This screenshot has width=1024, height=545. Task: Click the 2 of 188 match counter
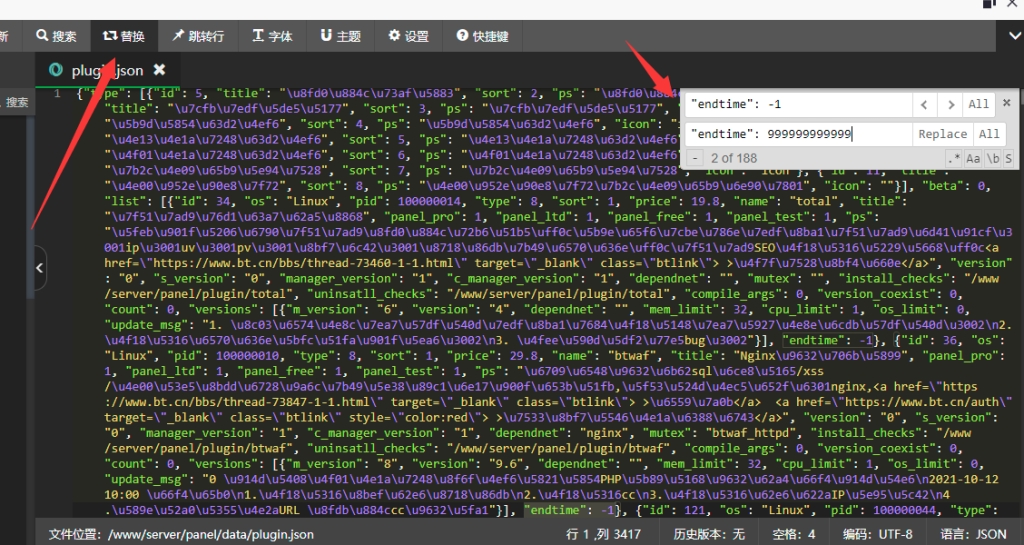point(733,158)
